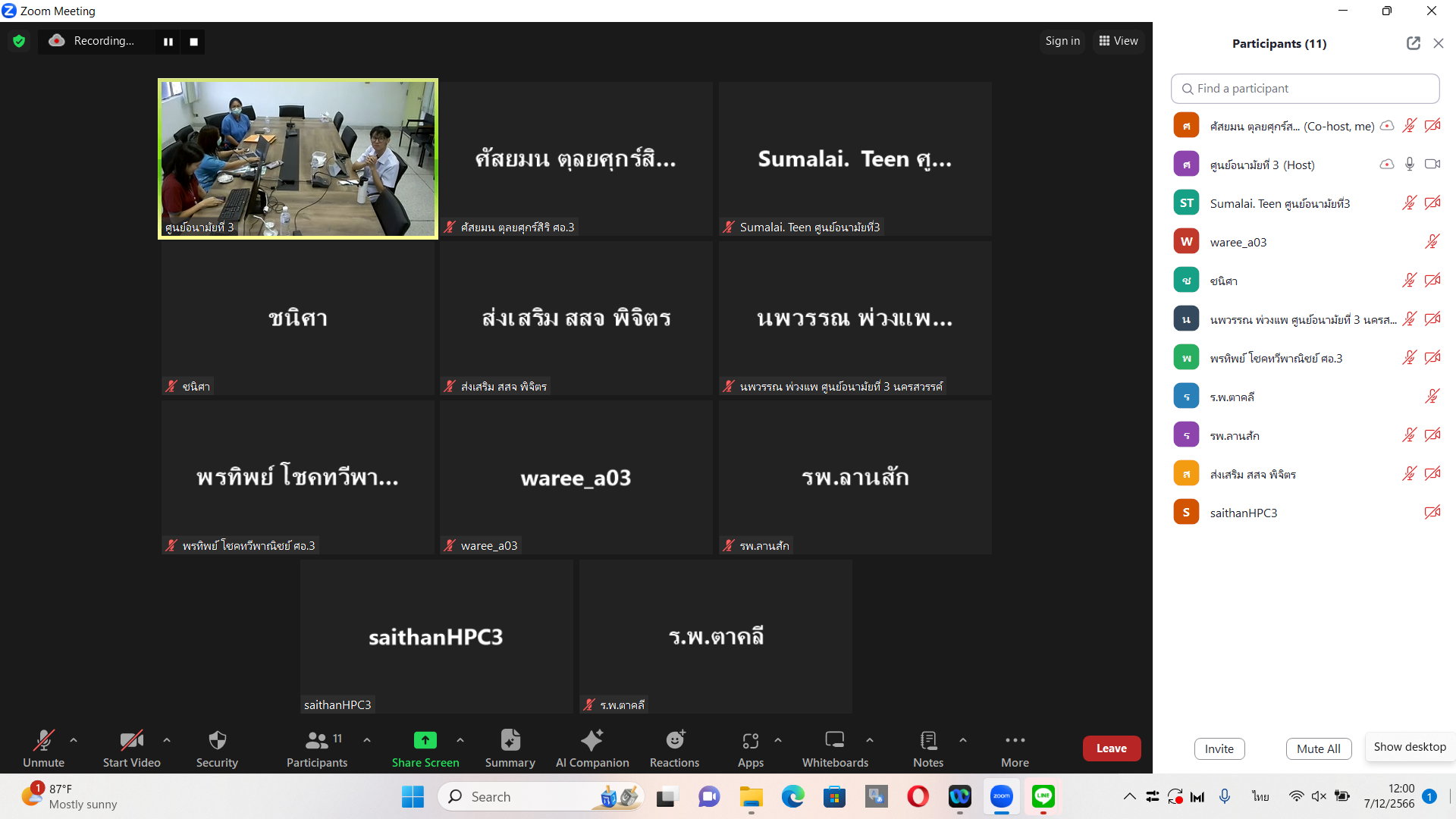The height and width of the screenshot is (819, 1456).
Task: Toggle Start Video camera button
Action: tap(131, 748)
